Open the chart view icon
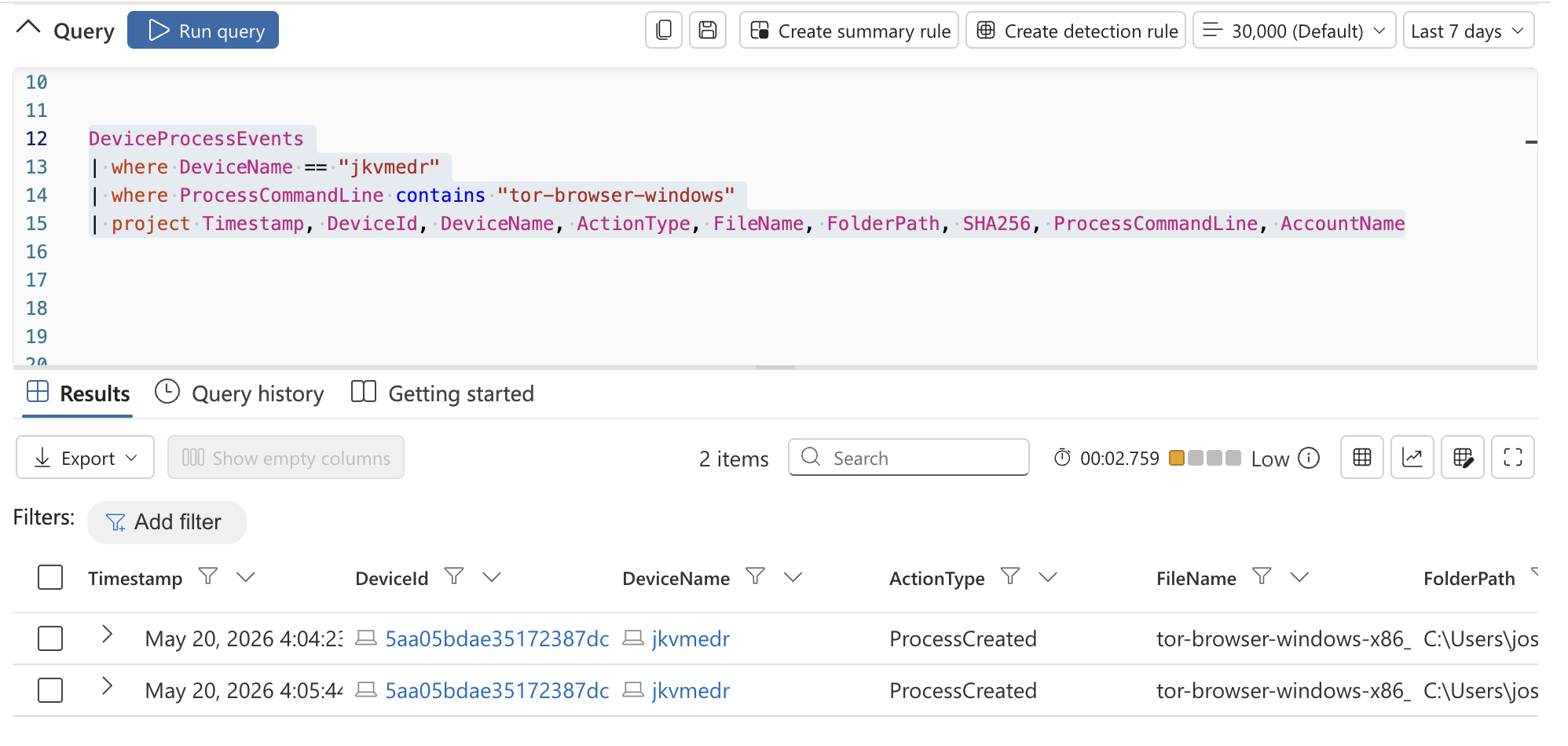The width and height of the screenshot is (1568, 746). [1412, 457]
